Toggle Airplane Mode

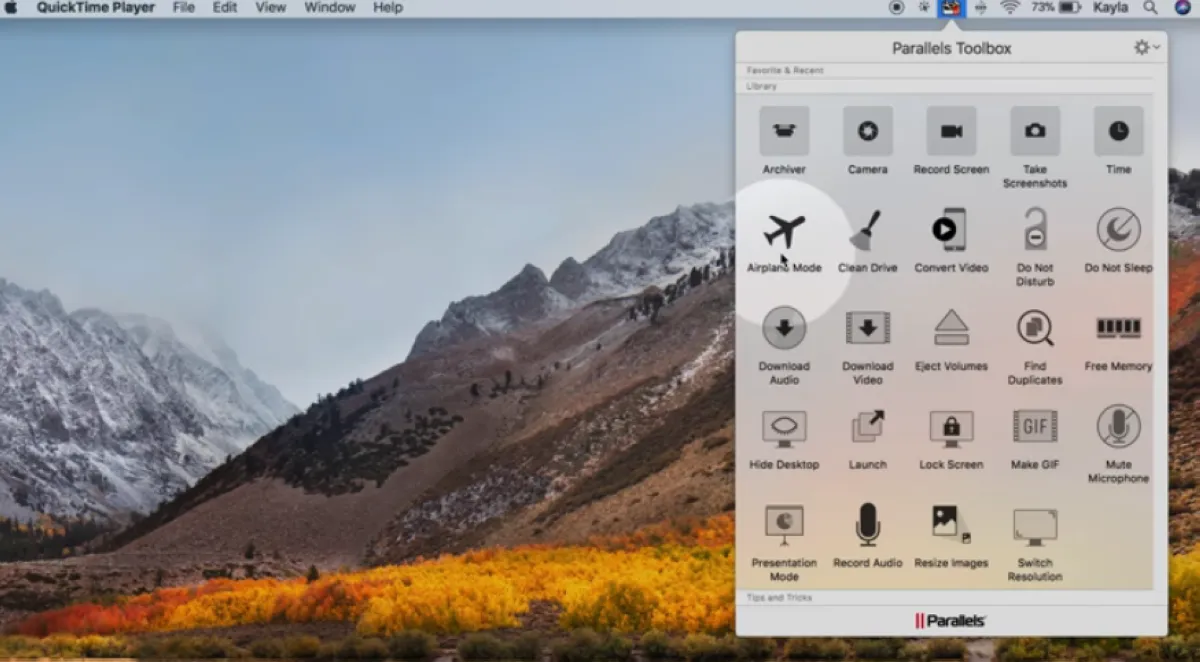pyautogui.click(x=784, y=231)
